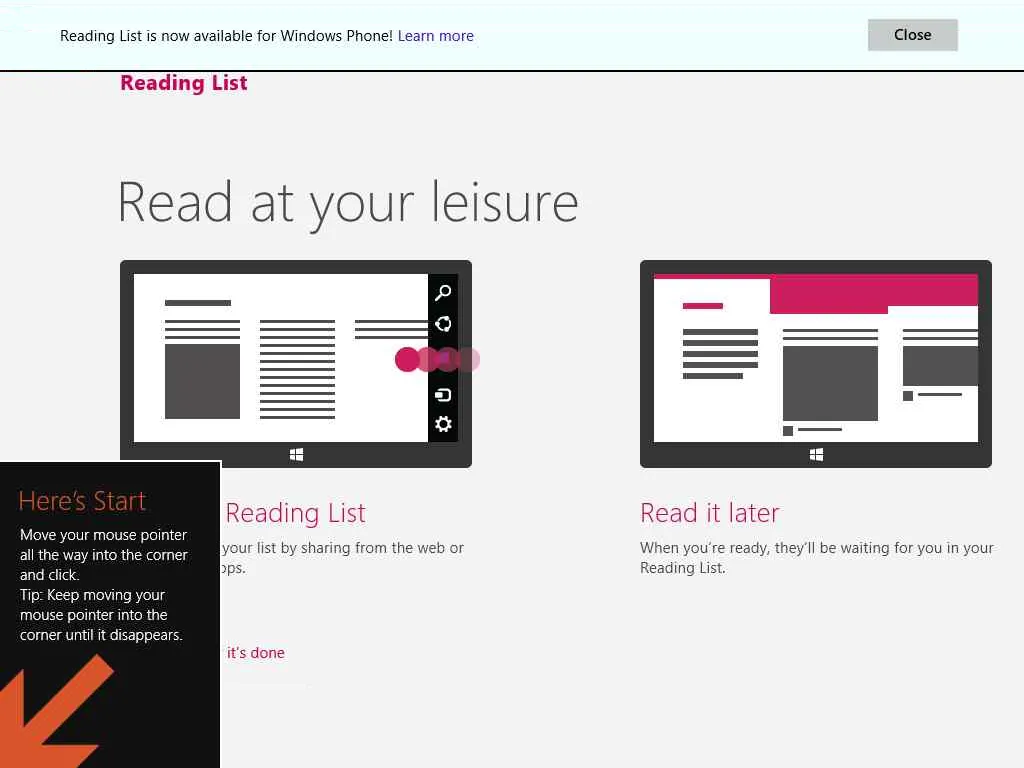Image resolution: width=1024 pixels, height=768 pixels.
Task: Click the Devices charm icon in illustration
Action: click(443, 394)
